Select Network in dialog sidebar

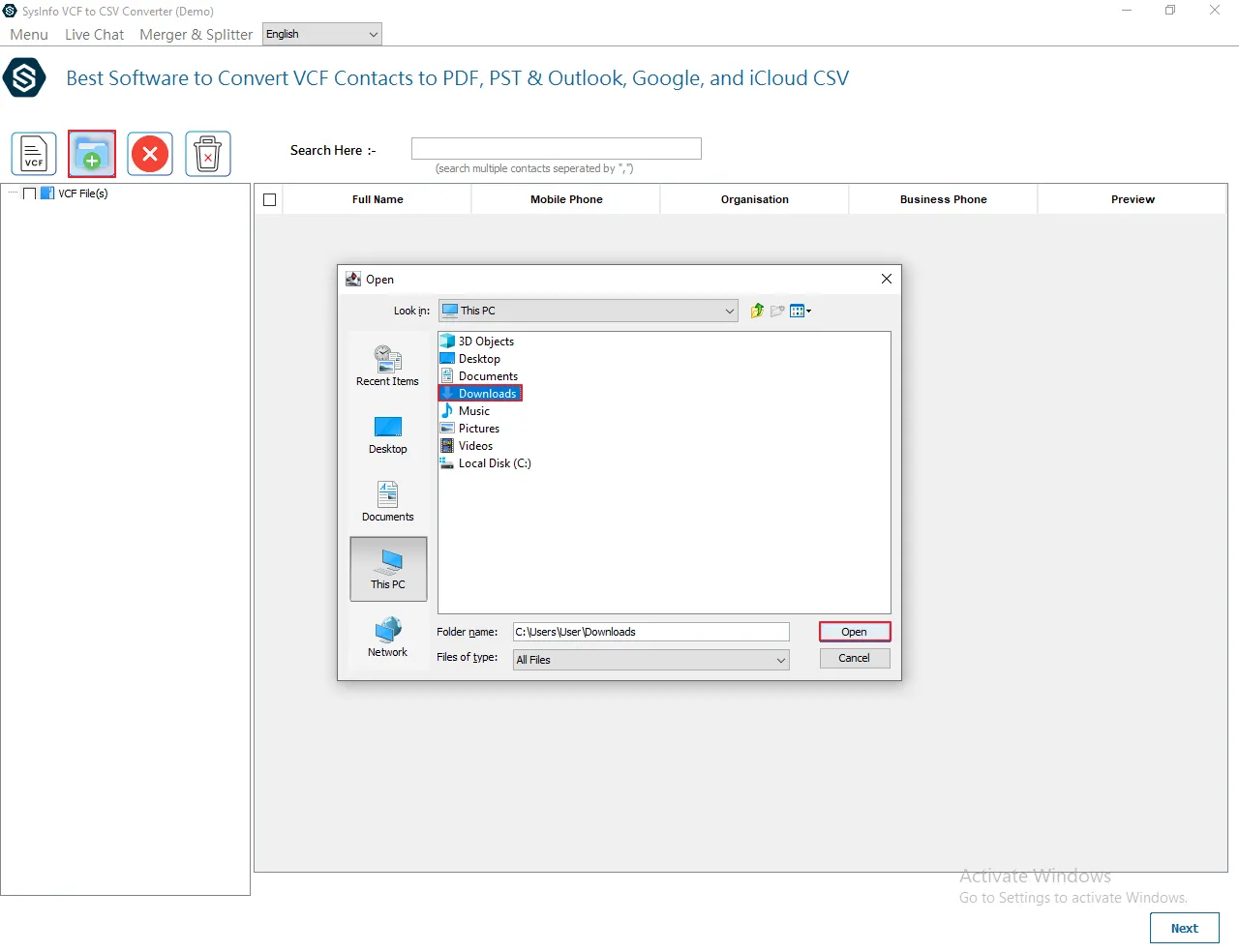coord(387,638)
